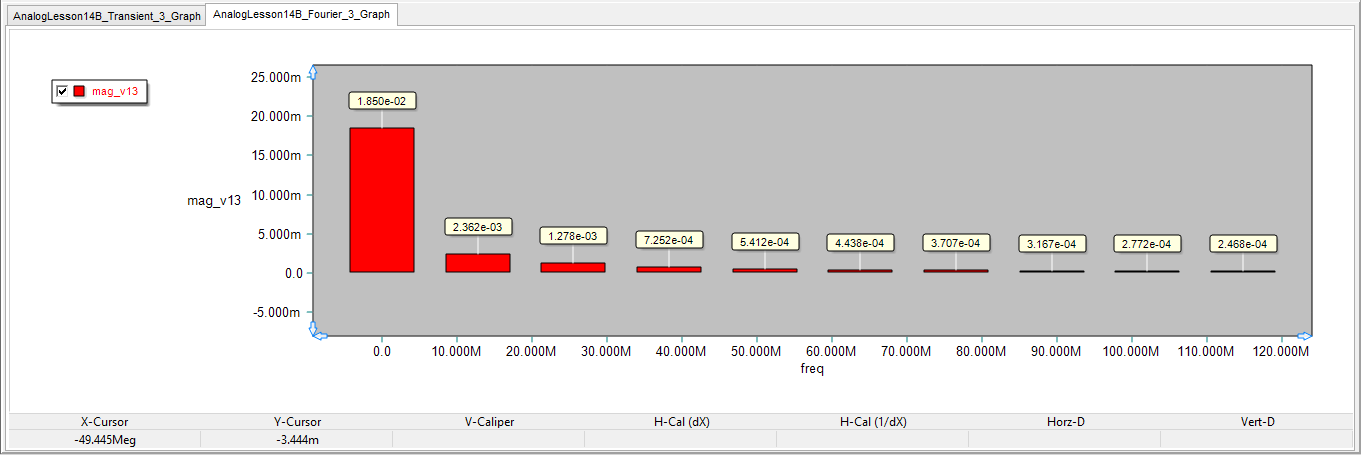This screenshot has height=455, width=1361.
Task: Click the top Y-axis range handle
Action: point(314,72)
